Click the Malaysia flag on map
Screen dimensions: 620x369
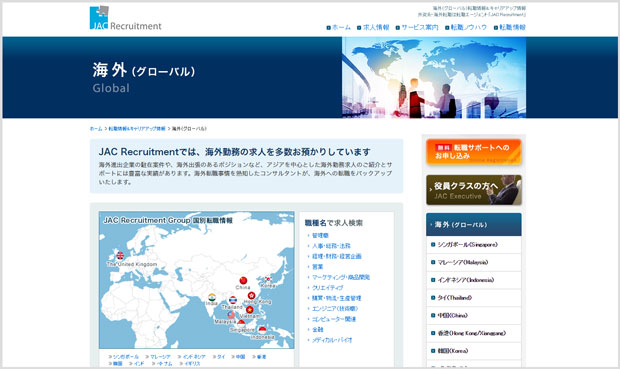tap(231, 315)
